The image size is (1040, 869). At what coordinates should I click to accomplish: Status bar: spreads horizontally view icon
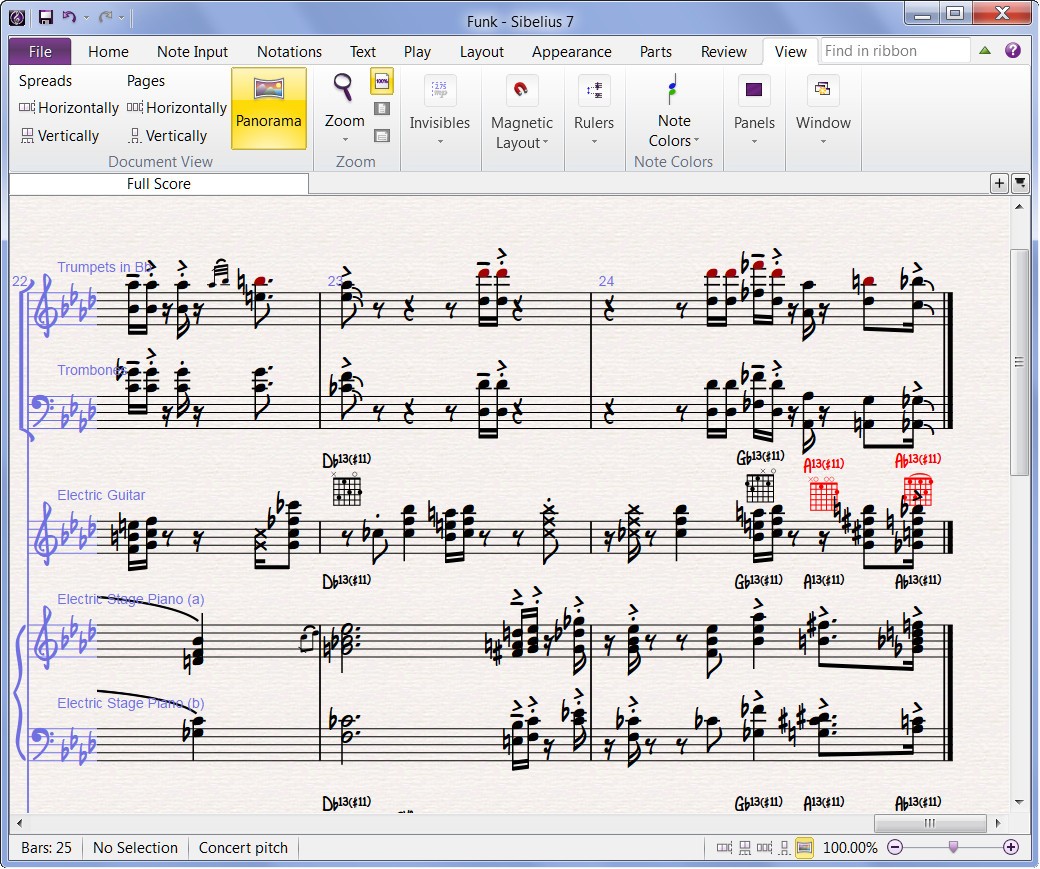pos(724,848)
